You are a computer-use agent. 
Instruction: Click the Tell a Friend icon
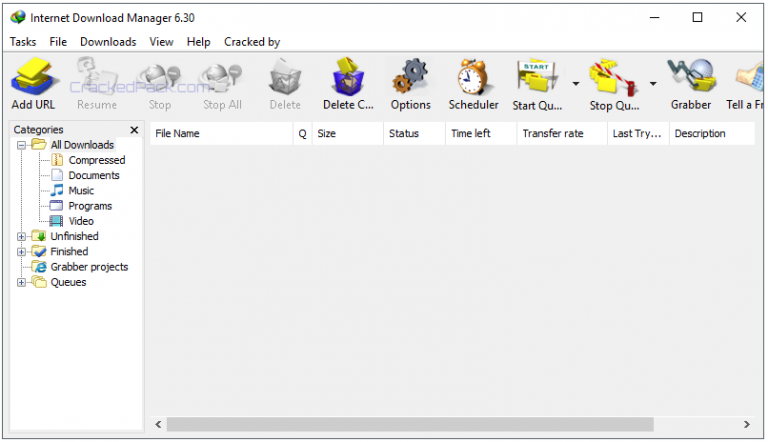pyautogui.click(x=749, y=78)
